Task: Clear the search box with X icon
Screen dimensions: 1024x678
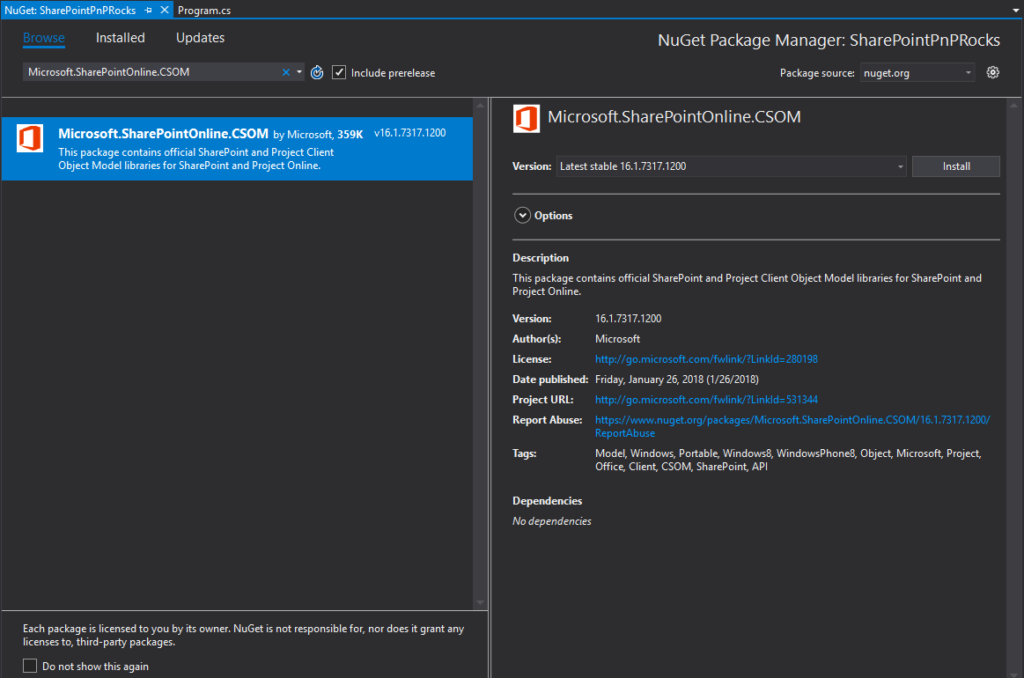Action: [285, 72]
